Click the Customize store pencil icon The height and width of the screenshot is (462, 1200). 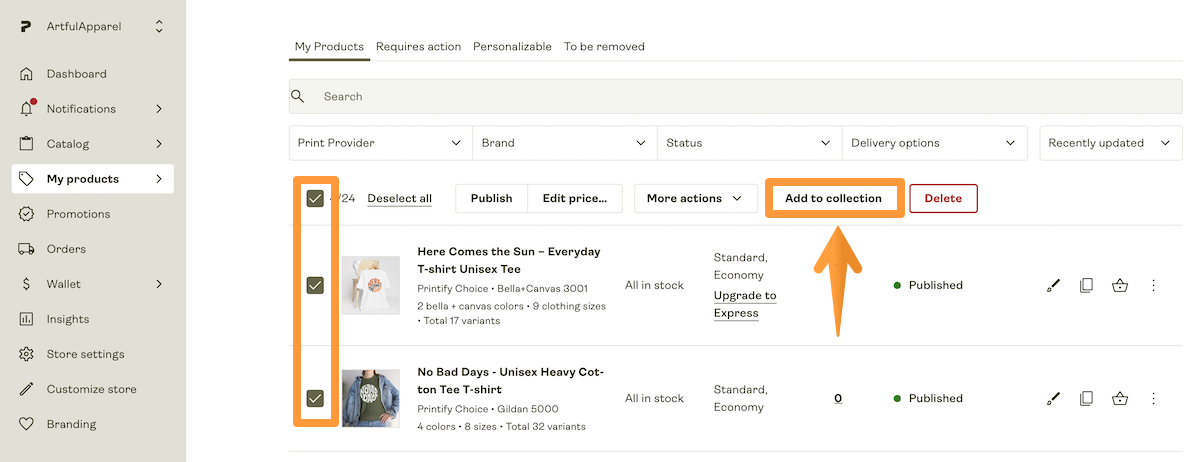click(x=26, y=389)
